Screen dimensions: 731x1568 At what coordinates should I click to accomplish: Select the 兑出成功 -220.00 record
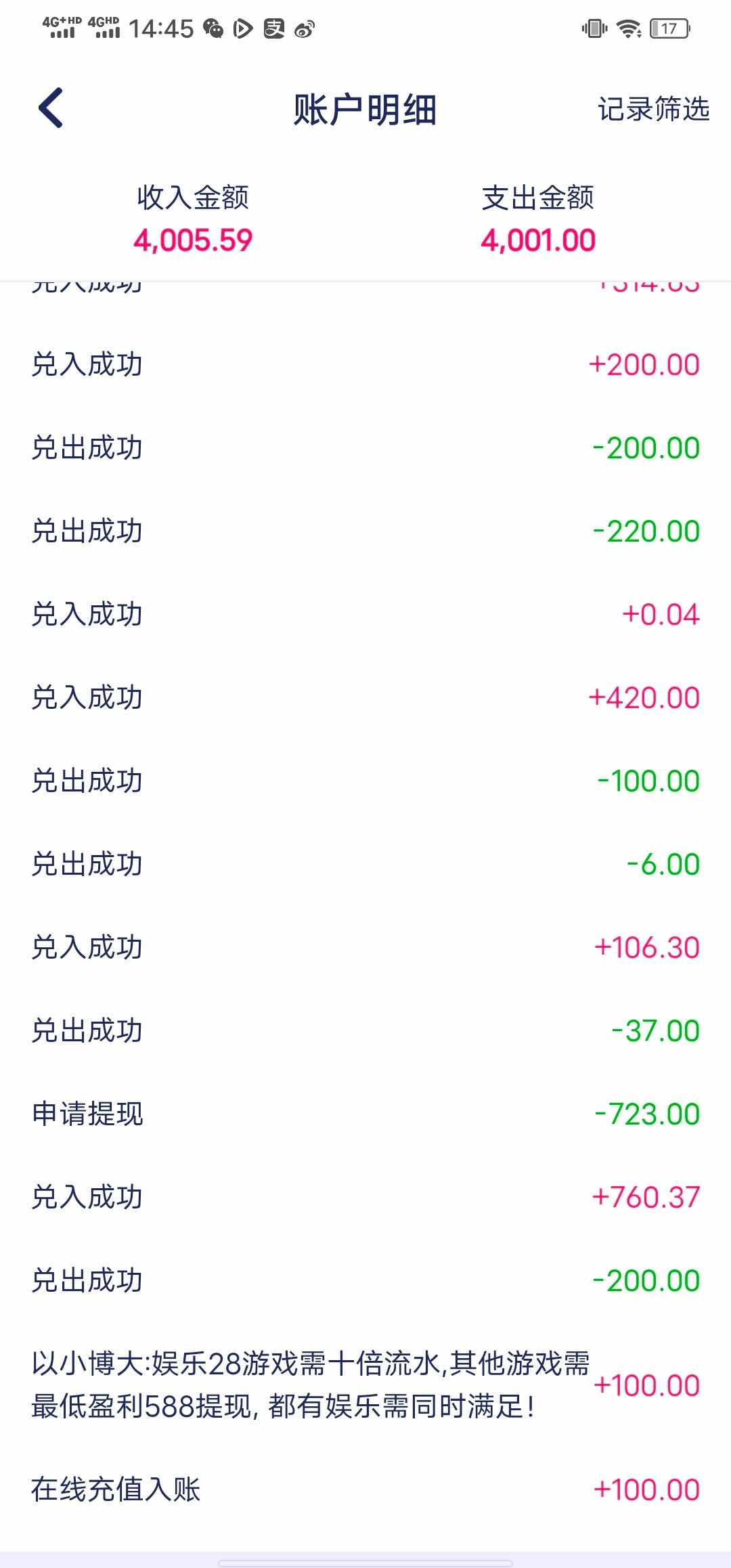point(365,531)
